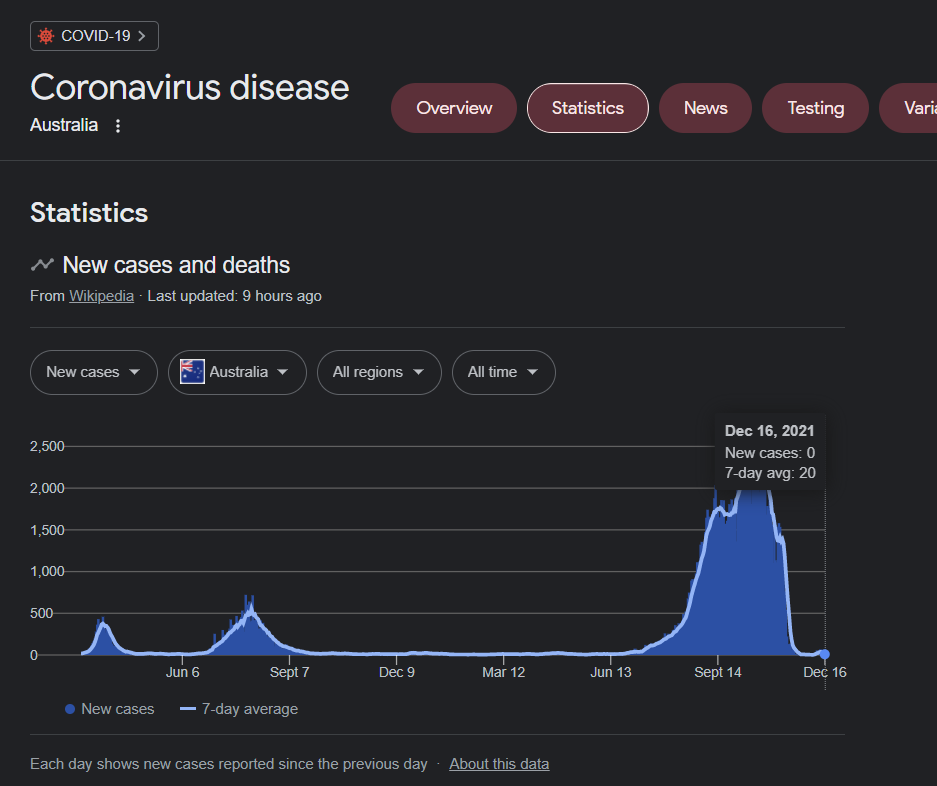Screen dimensions: 937x786
Task: Open the New cases metric dropdown
Action: [x=94, y=372]
